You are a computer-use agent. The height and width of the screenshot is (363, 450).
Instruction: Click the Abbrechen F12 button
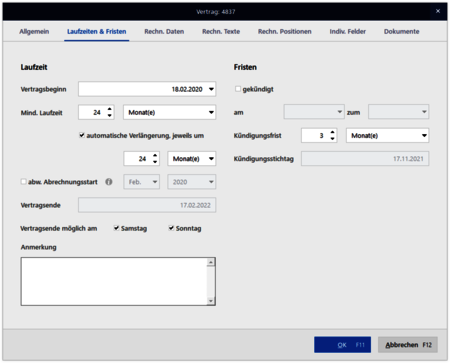tap(408, 345)
